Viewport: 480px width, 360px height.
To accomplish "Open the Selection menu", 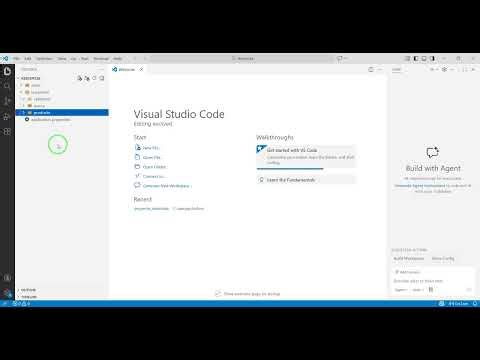I will pyautogui.click(x=44, y=58).
